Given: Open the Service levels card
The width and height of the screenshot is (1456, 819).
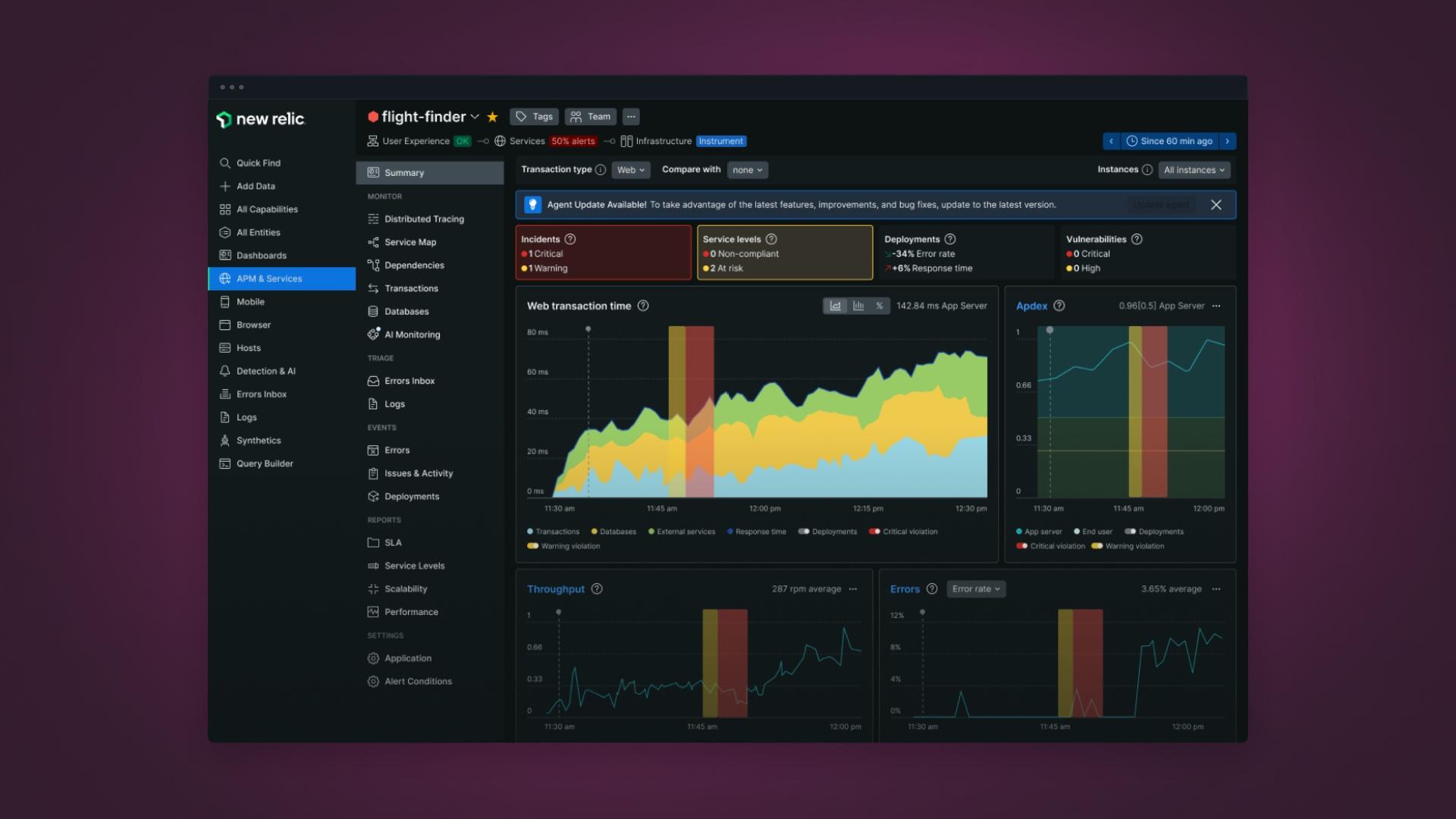Looking at the screenshot, I should click(785, 253).
